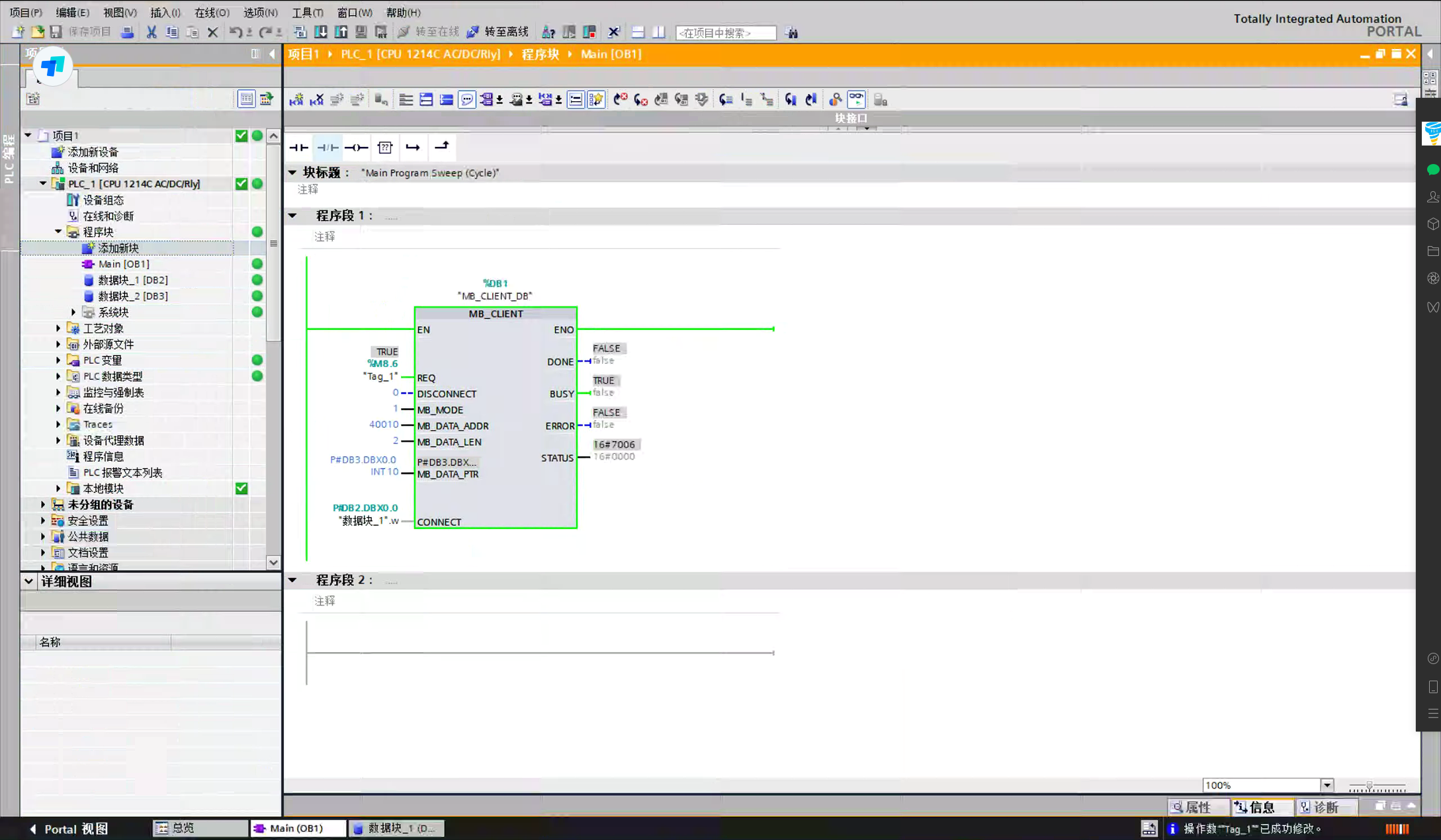Collapse 程序段 2 network
This screenshot has width=1441, height=840.
(292, 580)
